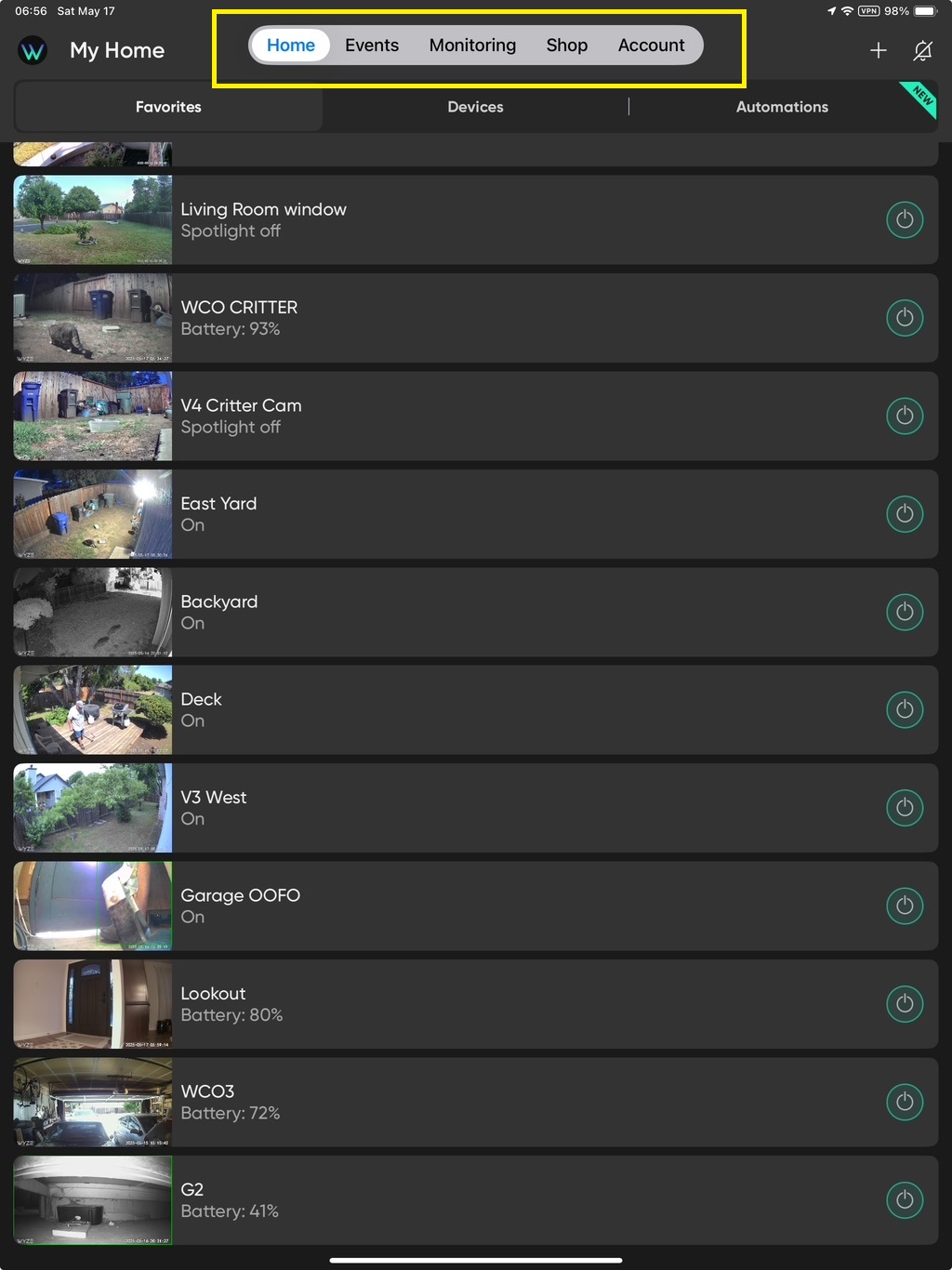Switch to the Events tab
The width and height of the screenshot is (952, 1270).
click(372, 46)
